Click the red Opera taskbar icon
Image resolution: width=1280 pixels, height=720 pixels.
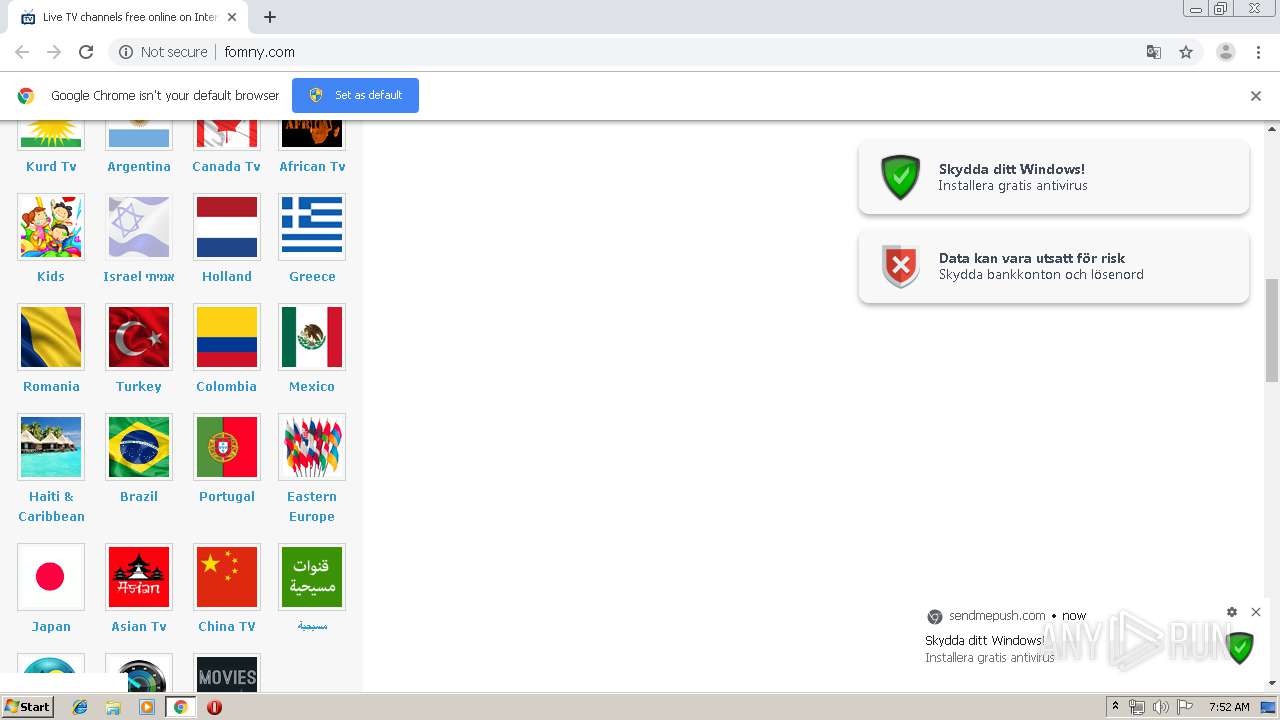[214, 707]
